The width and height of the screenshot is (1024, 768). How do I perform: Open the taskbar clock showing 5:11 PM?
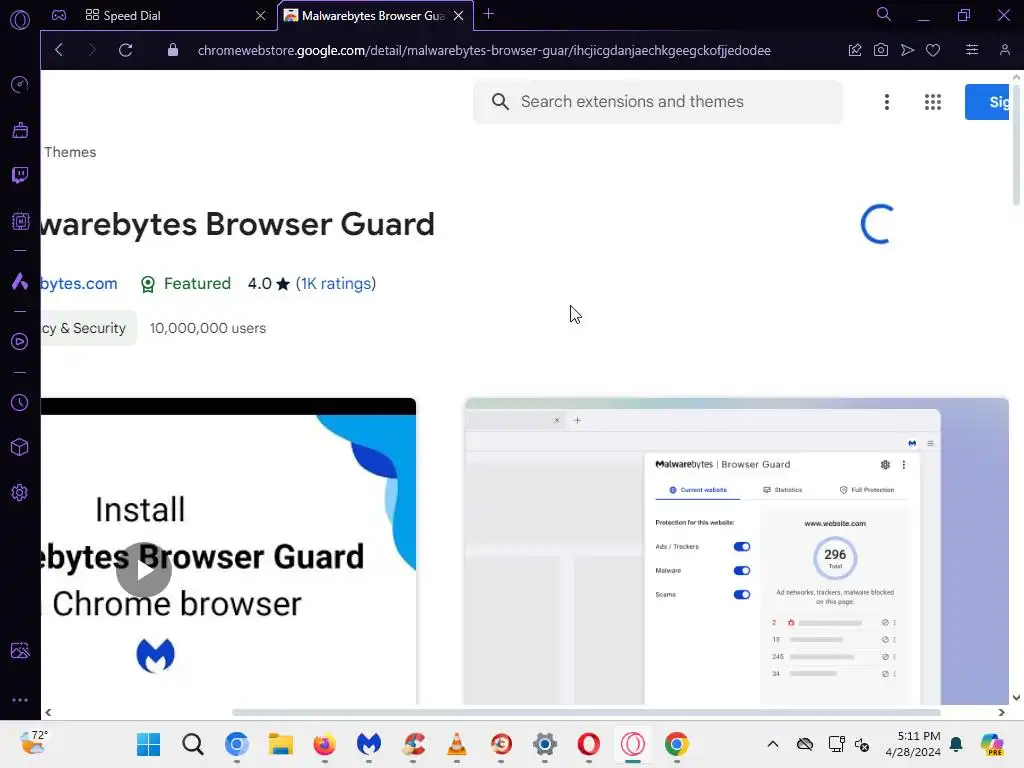click(x=913, y=744)
